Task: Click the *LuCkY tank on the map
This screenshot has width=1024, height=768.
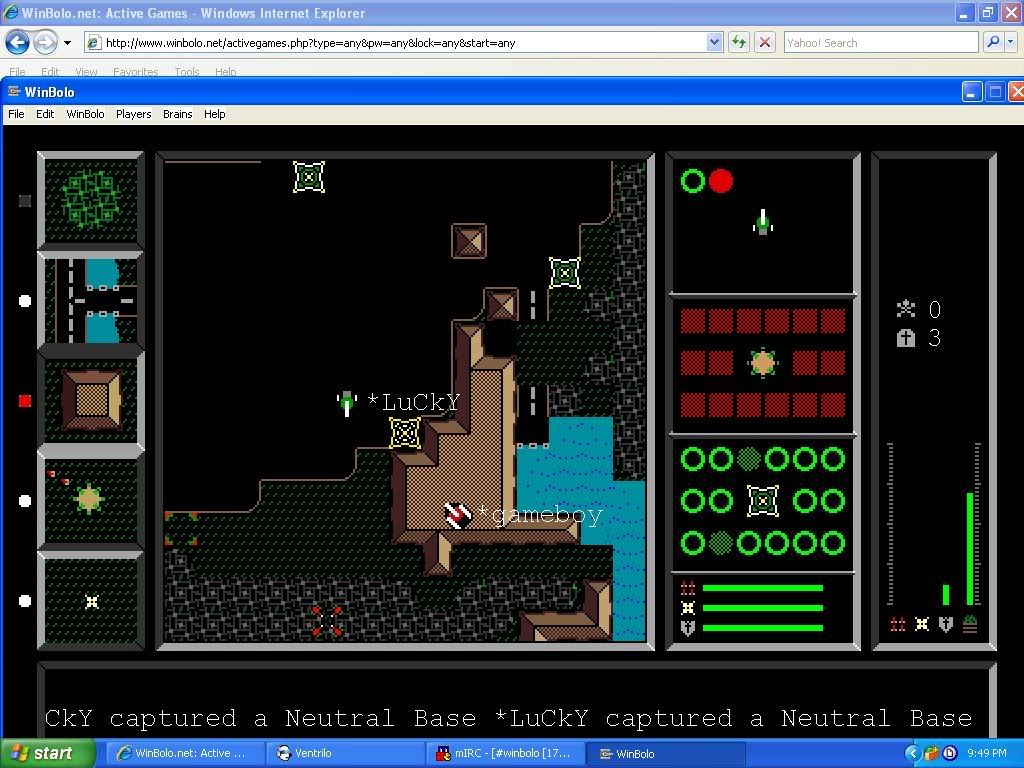Action: (347, 403)
